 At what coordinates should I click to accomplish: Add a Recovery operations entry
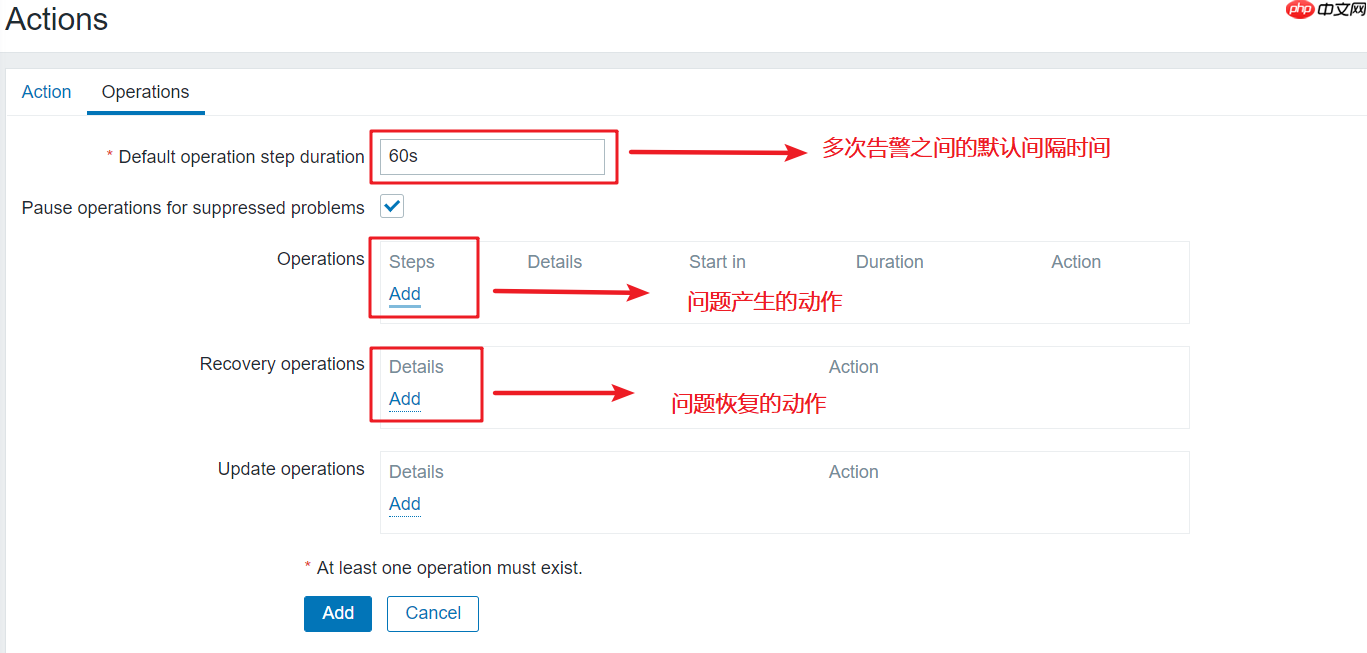click(x=404, y=399)
